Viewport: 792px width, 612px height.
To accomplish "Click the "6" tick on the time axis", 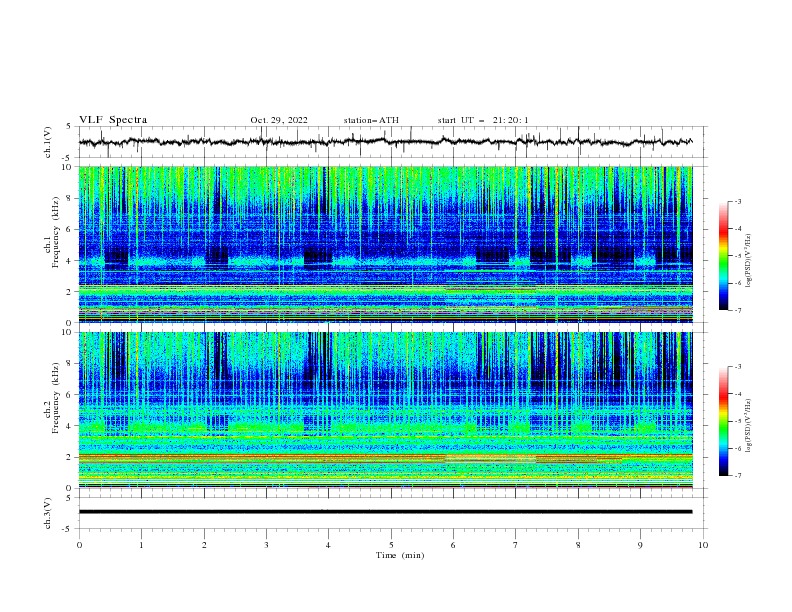I will tap(453, 545).
